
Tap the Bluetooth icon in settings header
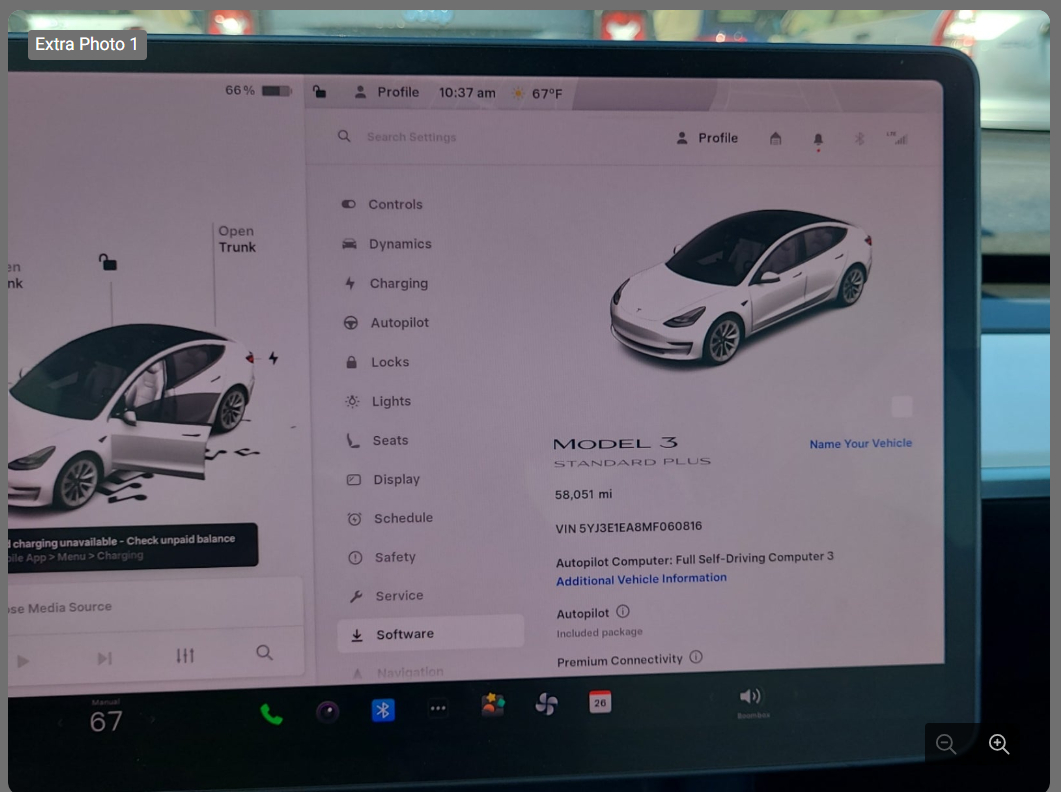[x=859, y=139]
